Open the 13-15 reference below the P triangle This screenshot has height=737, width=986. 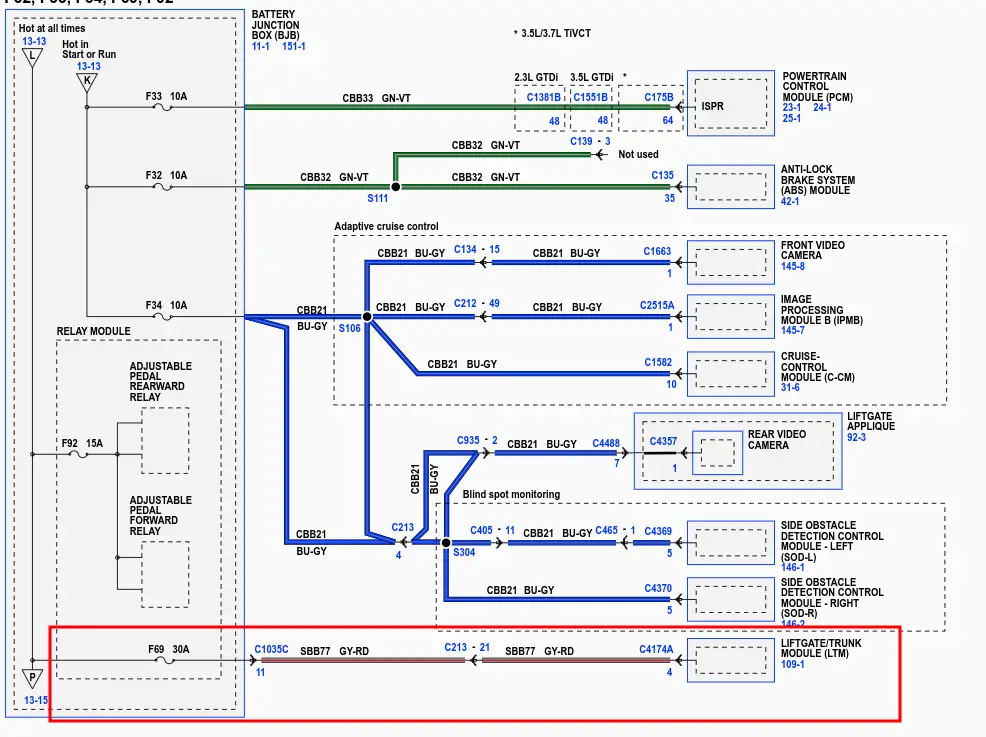pyautogui.click(x=36, y=700)
